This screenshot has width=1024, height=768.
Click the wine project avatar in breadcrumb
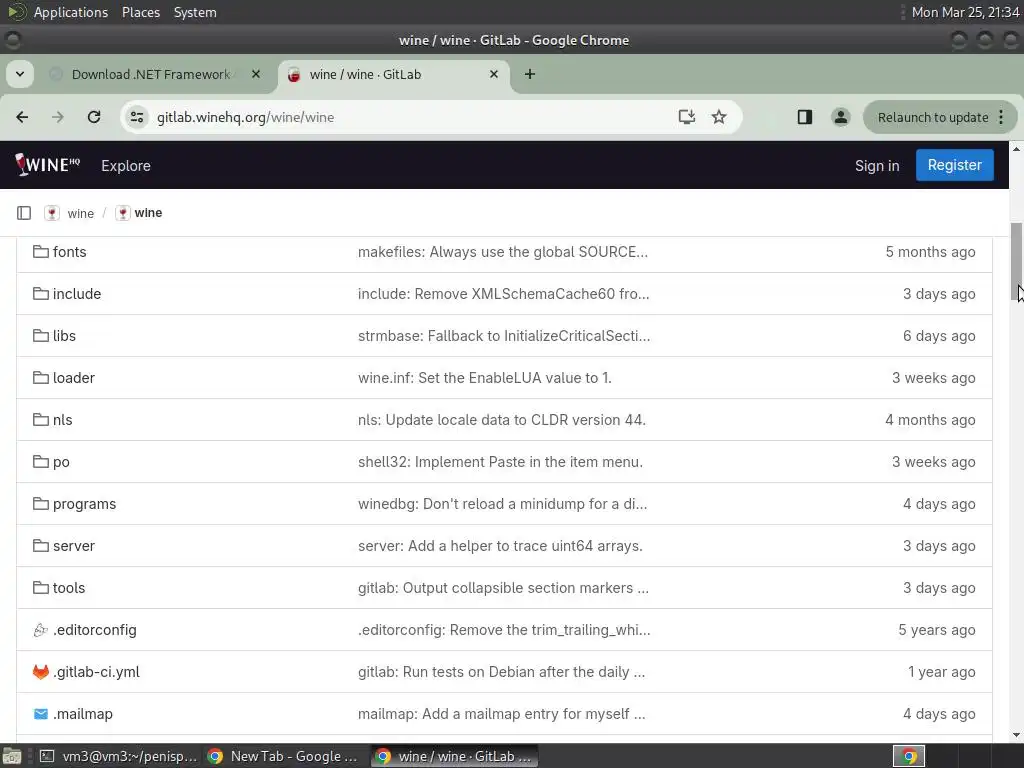point(123,213)
